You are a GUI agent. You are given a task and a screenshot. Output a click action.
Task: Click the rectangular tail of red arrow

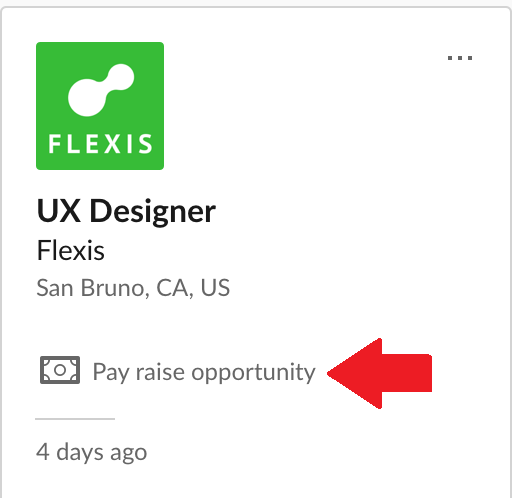[407, 373]
